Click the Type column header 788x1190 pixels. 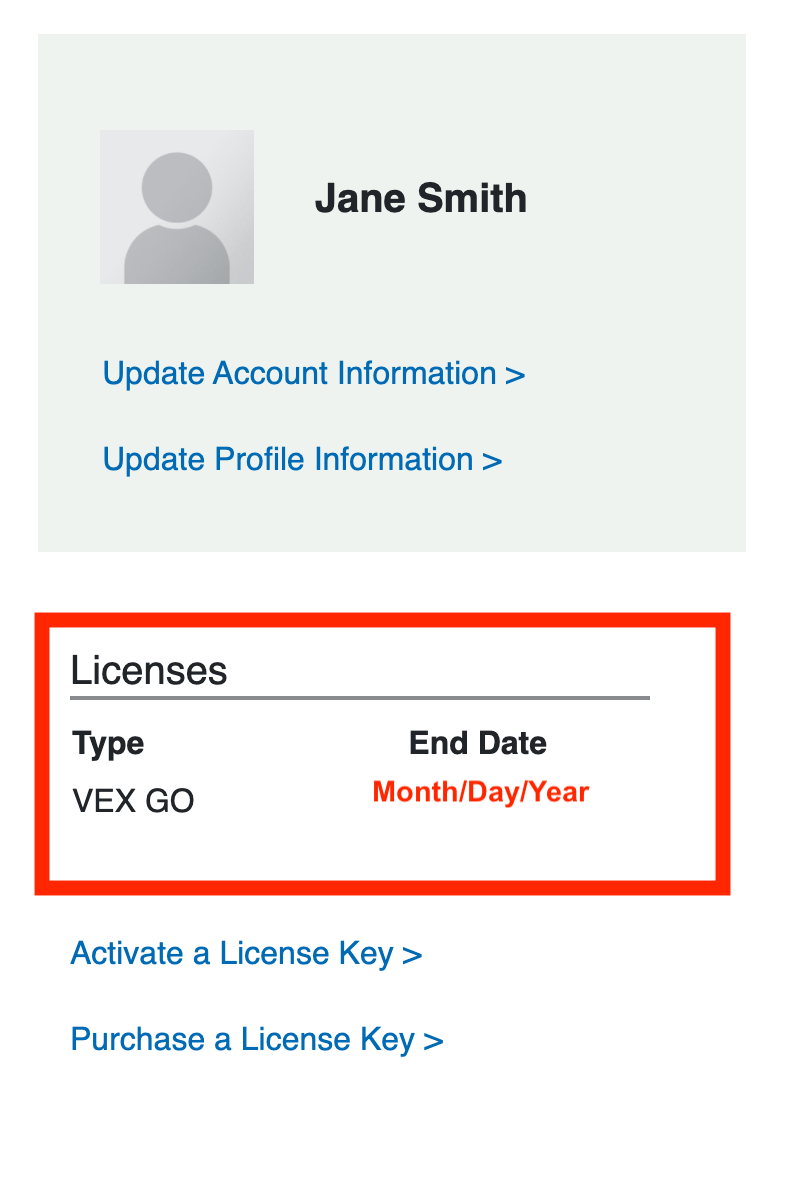(108, 744)
